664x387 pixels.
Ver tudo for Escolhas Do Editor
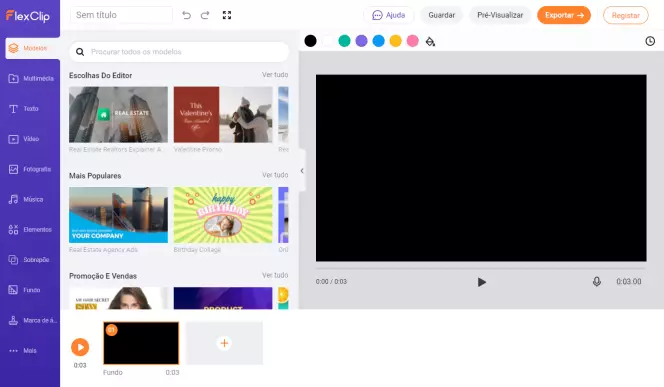click(x=275, y=75)
